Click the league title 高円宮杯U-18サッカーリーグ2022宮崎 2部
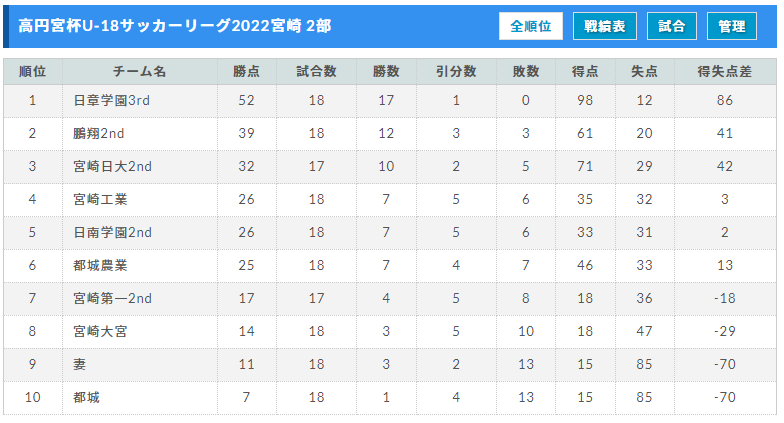 click(174, 26)
